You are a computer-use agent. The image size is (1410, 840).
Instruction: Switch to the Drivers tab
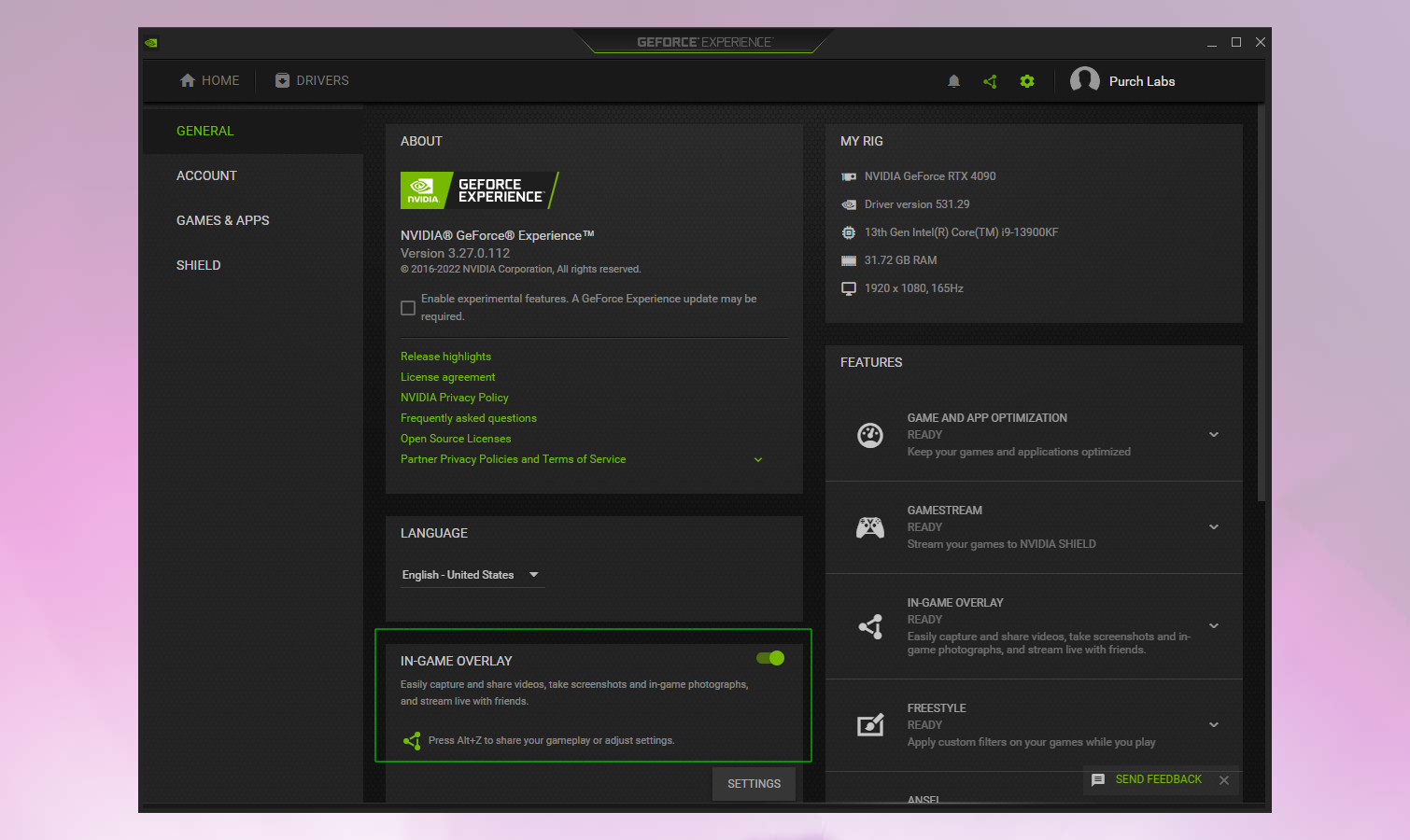pyautogui.click(x=311, y=80)
